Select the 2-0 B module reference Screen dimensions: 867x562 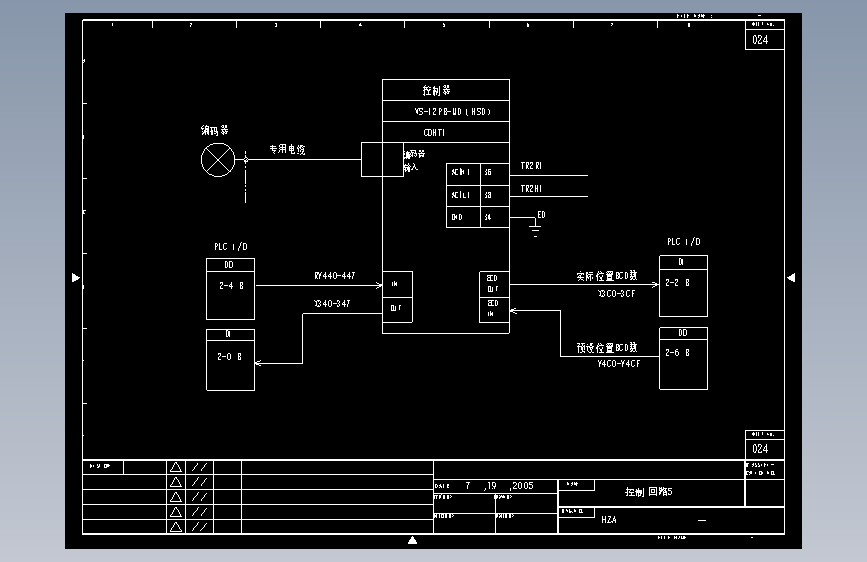(229, 357)
